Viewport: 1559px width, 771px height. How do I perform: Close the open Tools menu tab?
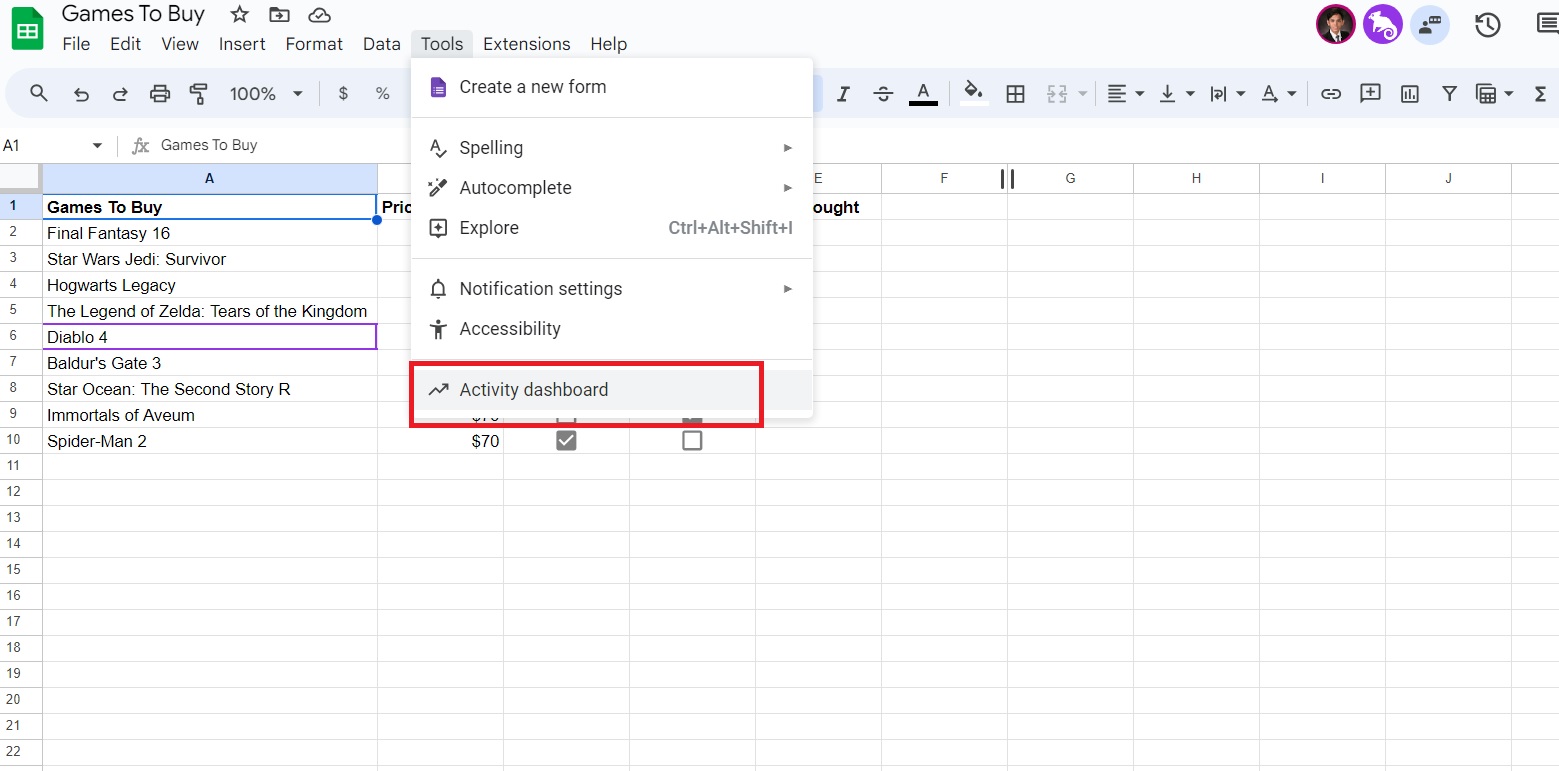tap(442, 44)
